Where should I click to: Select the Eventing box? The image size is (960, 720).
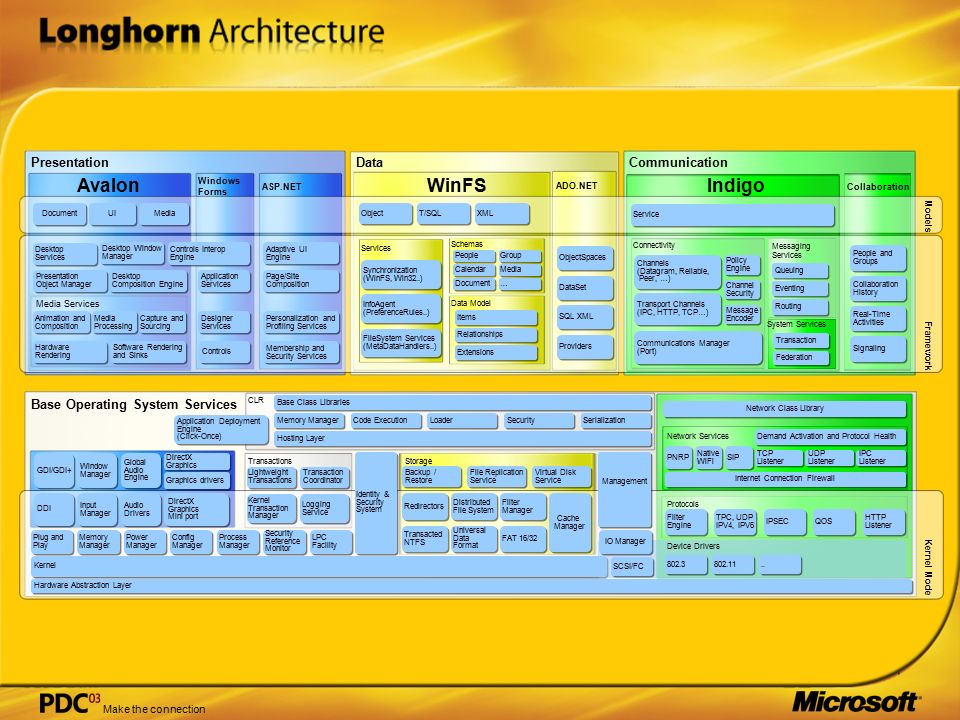(x=800, y=289)
